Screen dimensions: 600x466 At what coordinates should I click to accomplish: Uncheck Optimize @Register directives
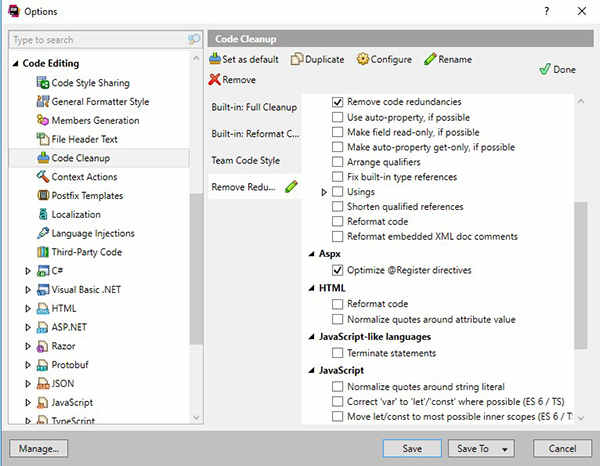(x=337, y=270)
